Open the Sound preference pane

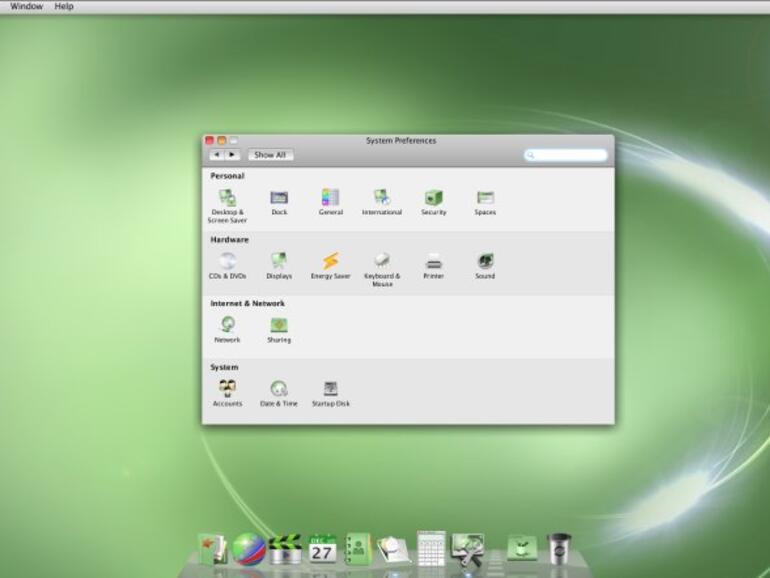tap(485, 262)
